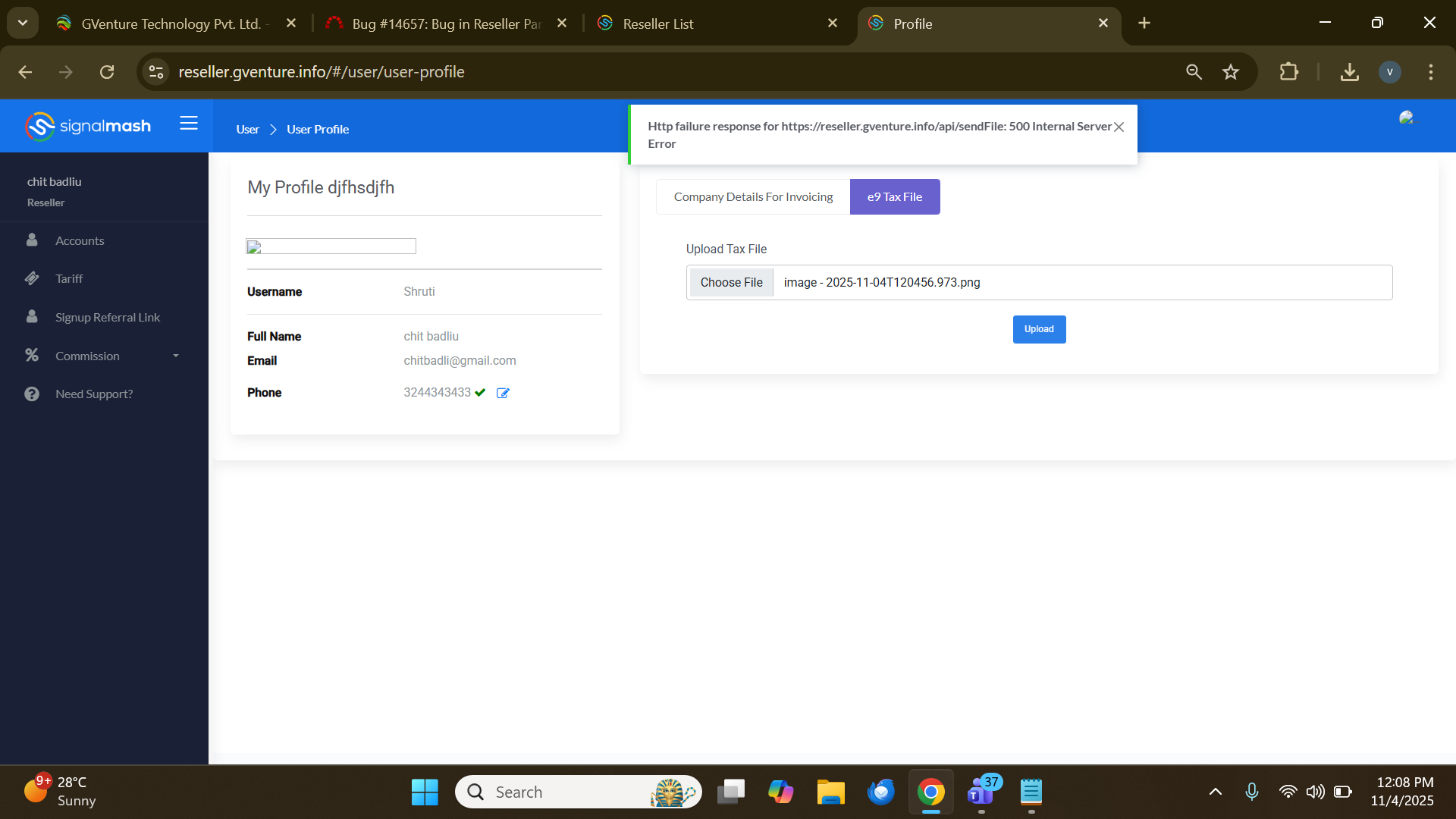Click the edit phone number pencil icon
1456x819 pixels.
(x=503, y=393)
